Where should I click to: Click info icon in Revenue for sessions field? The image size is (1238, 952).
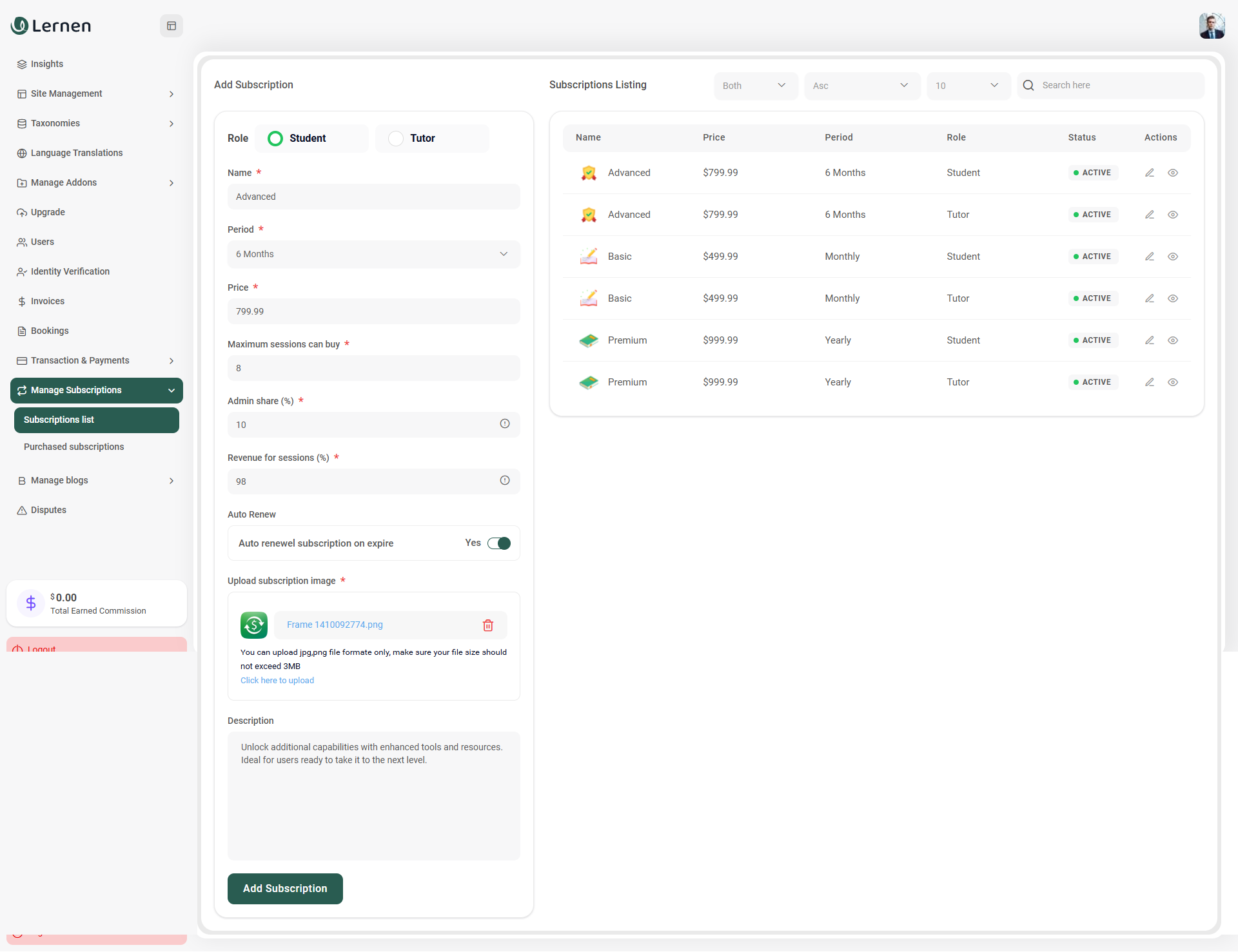[505, 480]
